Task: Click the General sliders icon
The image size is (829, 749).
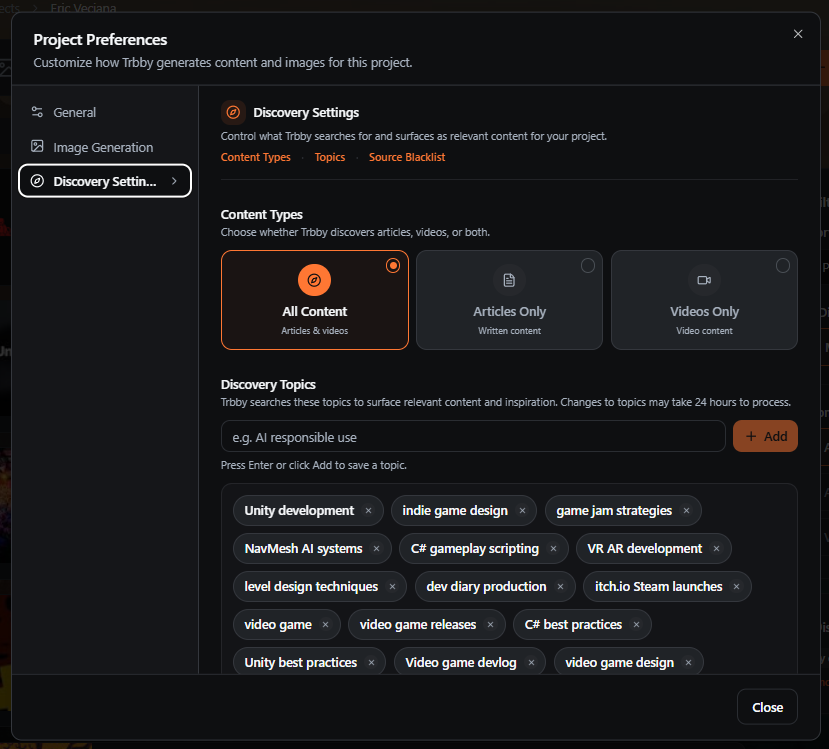Action: pyautogui.click(x=37, y=112)
